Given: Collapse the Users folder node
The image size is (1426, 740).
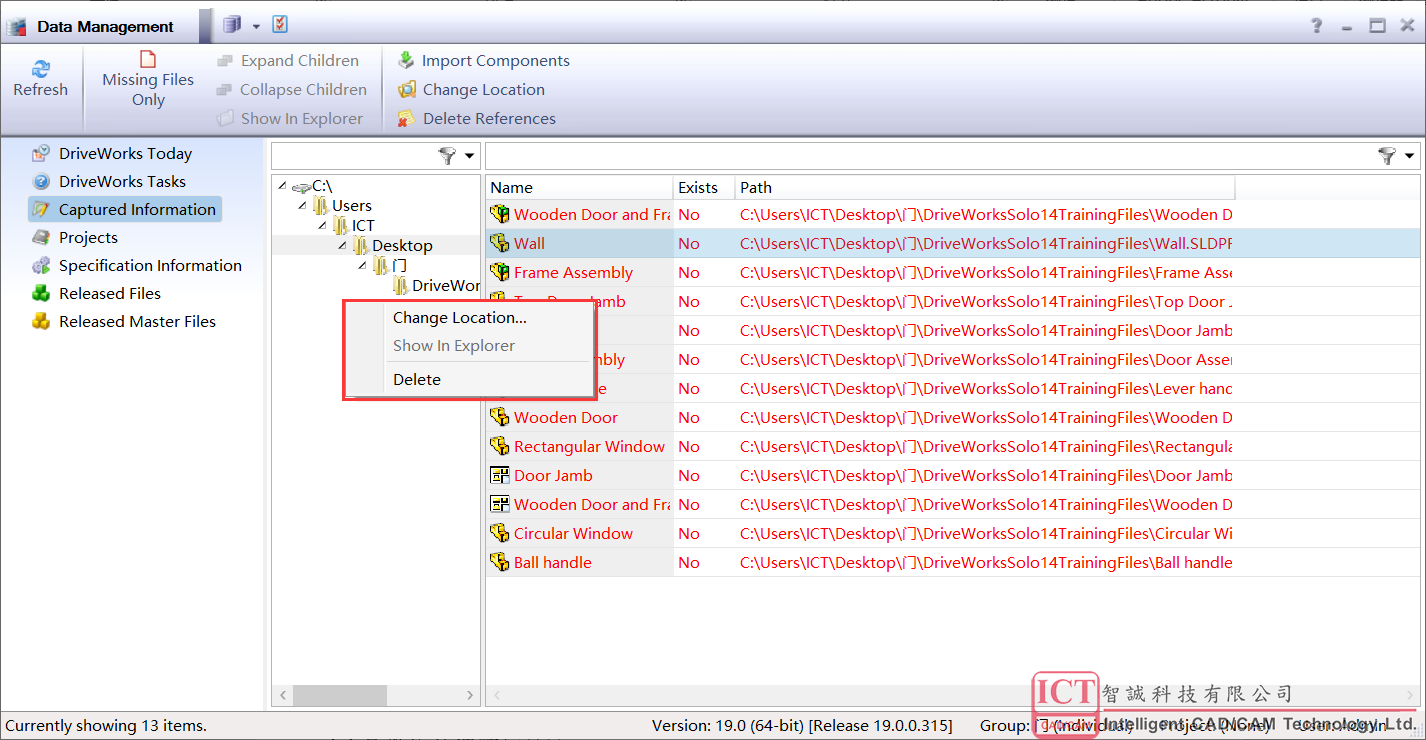Looking at the screenshot, I should [x=303, y=206].
